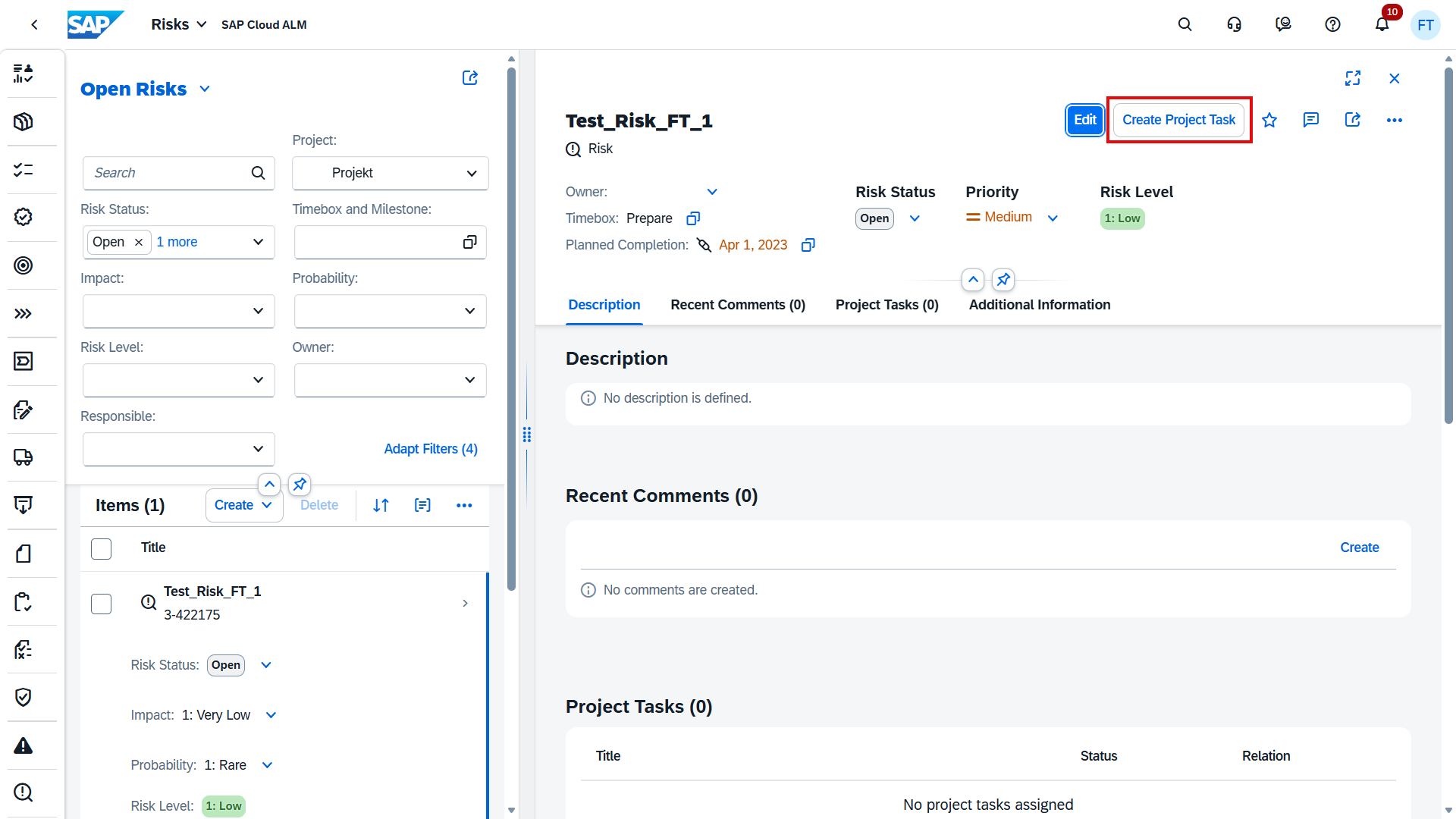Tick the select-all checkbox beside Title

coord(101,548)
